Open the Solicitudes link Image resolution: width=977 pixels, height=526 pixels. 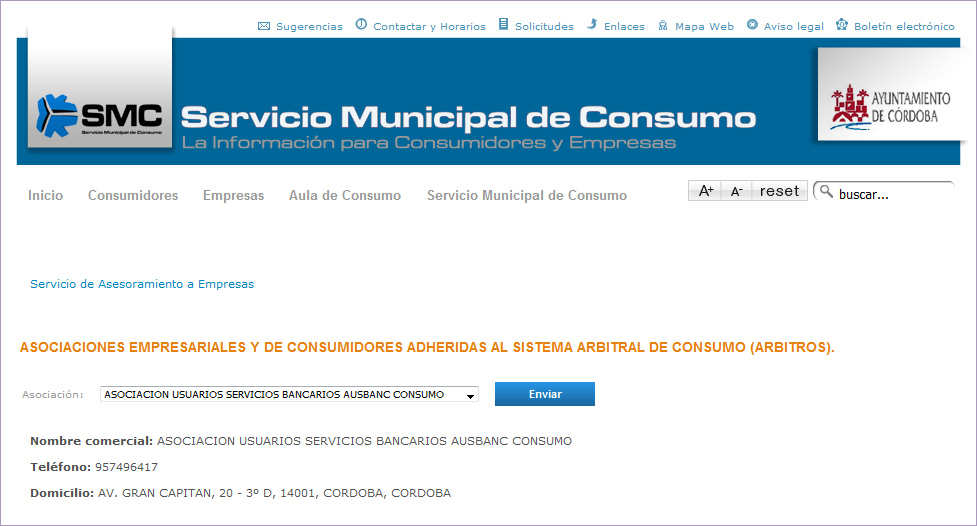(x=544, y=27)
